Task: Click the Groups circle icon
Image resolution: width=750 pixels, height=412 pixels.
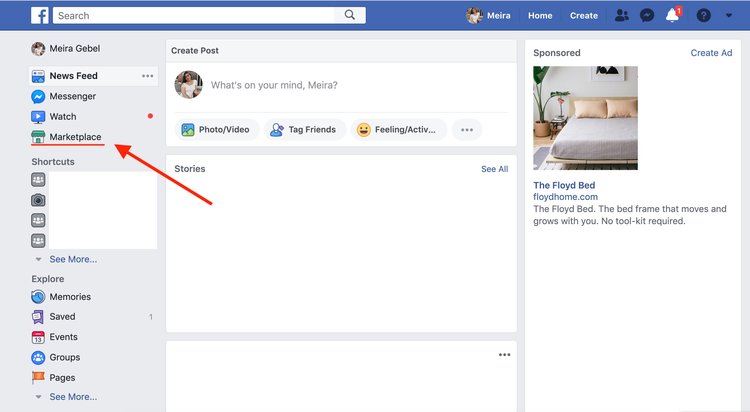Action: (x=38, y=357)
